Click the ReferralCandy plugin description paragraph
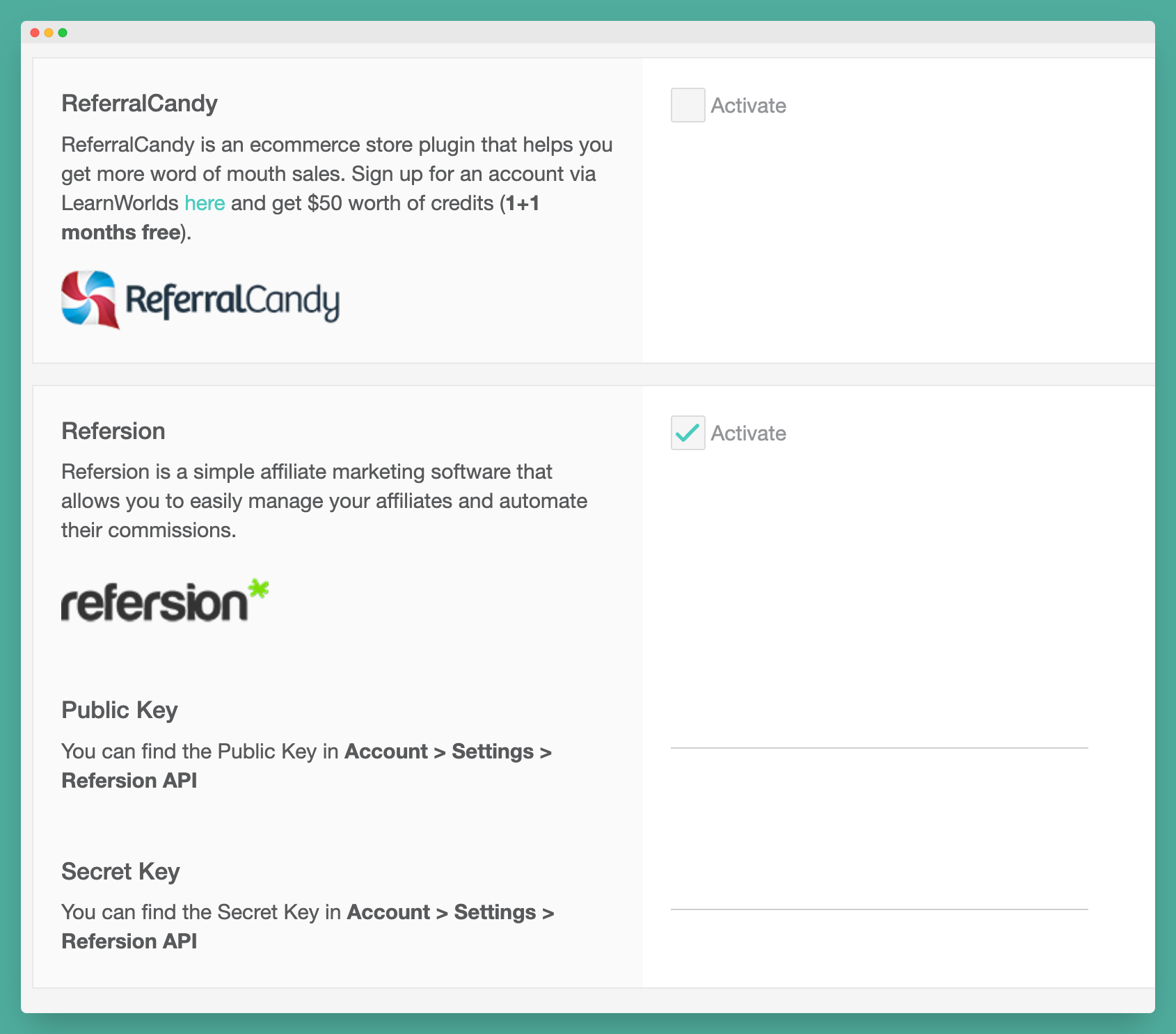 point(337,189)
